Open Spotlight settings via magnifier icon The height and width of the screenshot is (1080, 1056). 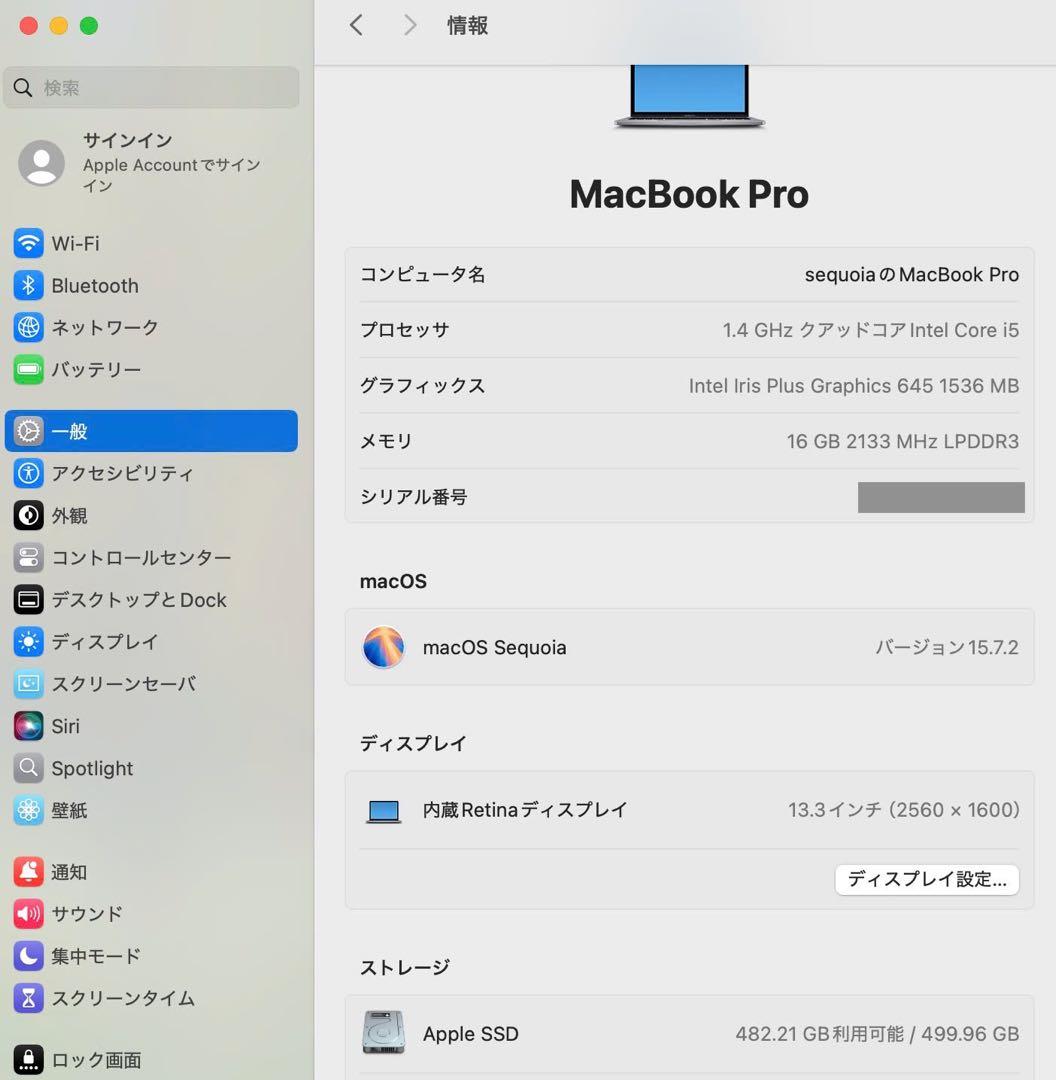pos(28,768)
